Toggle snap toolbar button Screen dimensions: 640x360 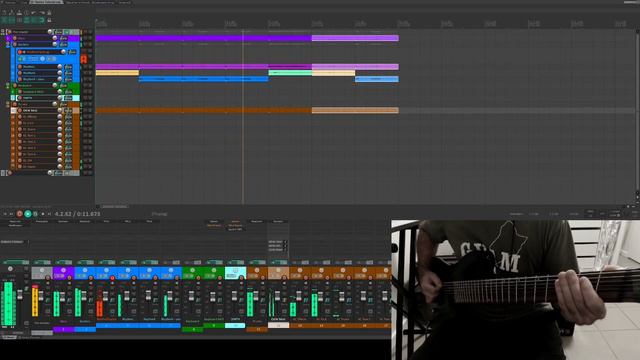coord(42,20)
